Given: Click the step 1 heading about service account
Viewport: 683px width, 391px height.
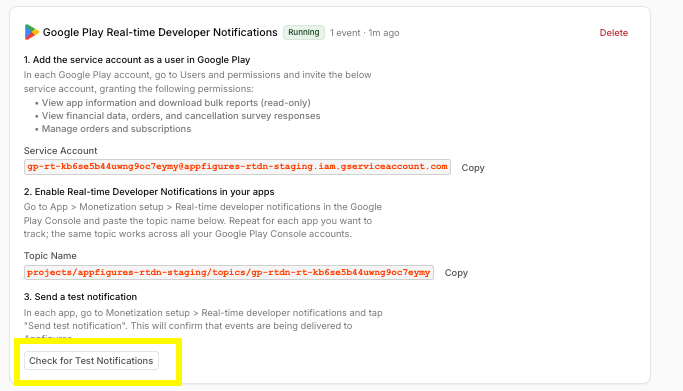Looking at the screenshot, I should point(137,60).
